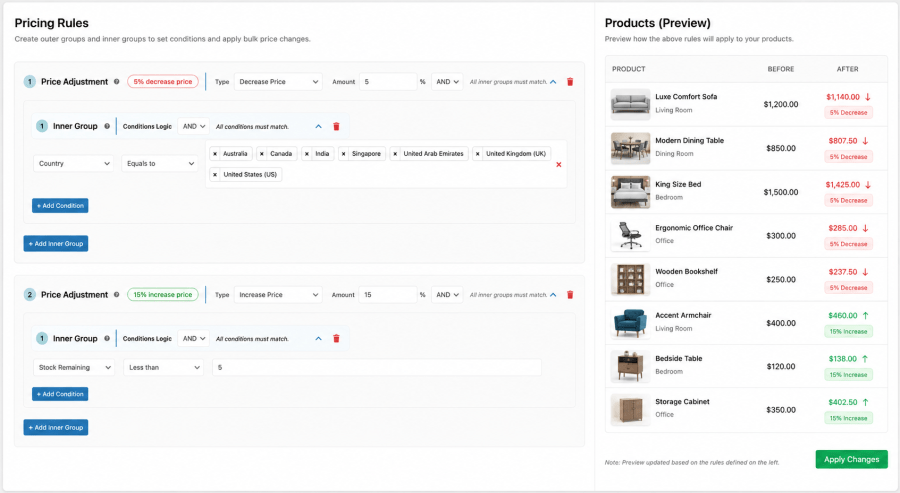Screen dimensions: 900x493
Task: Open the Type dropdown showing Decrease Price
Action: (278, 82)
